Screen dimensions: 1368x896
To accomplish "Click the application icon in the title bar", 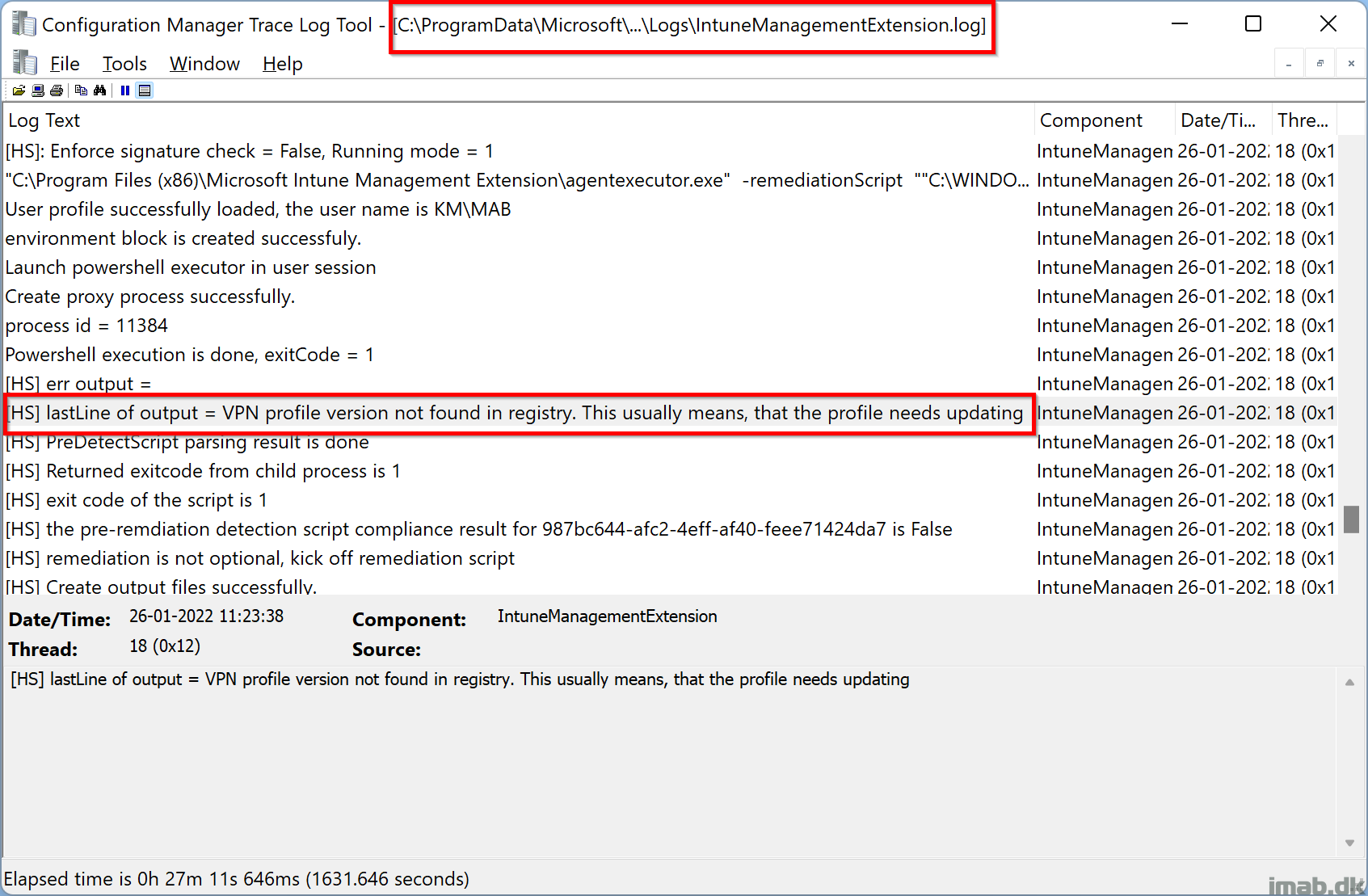I will (x=23, y=24).
